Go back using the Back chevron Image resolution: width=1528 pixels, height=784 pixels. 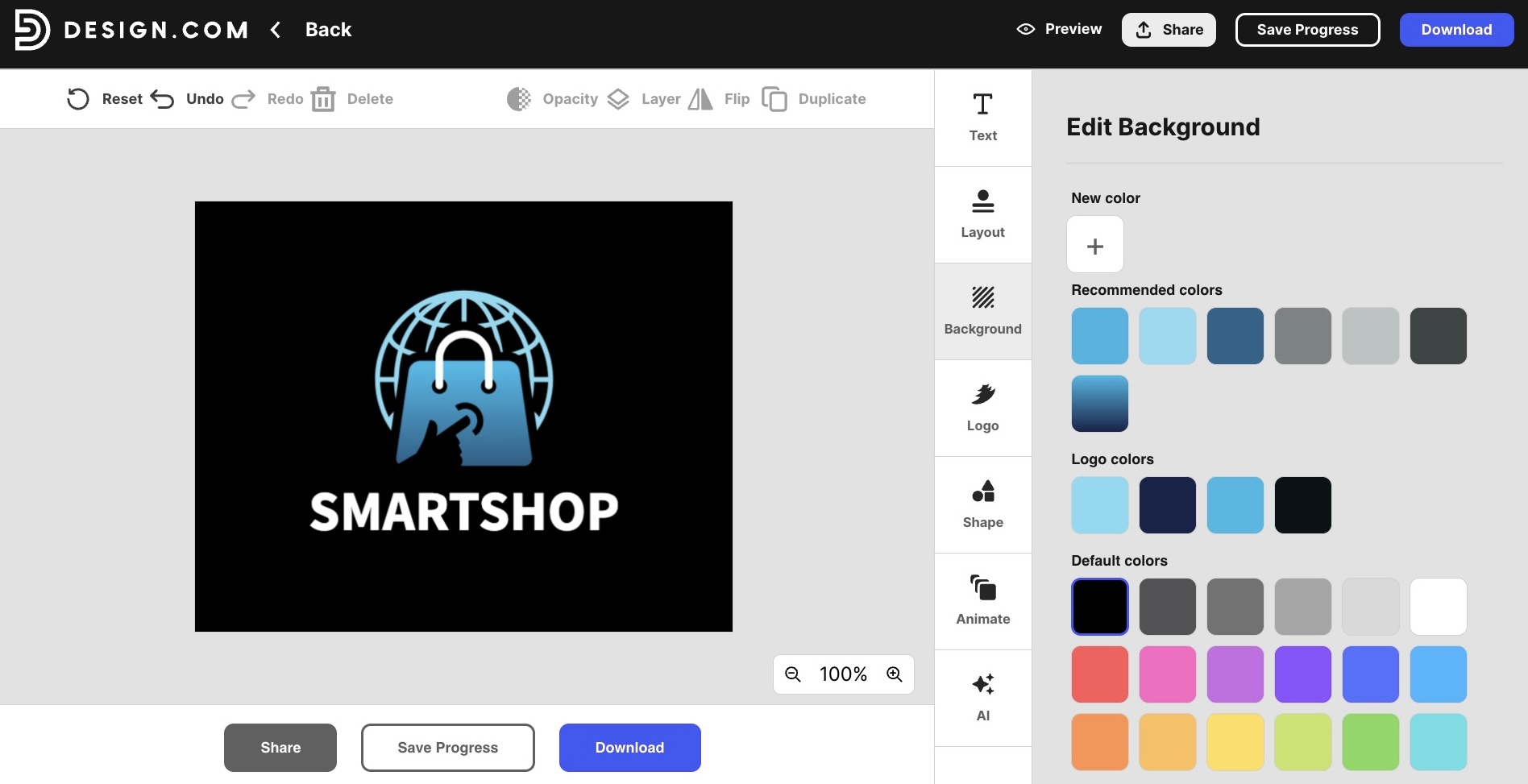tap(276, 30)
